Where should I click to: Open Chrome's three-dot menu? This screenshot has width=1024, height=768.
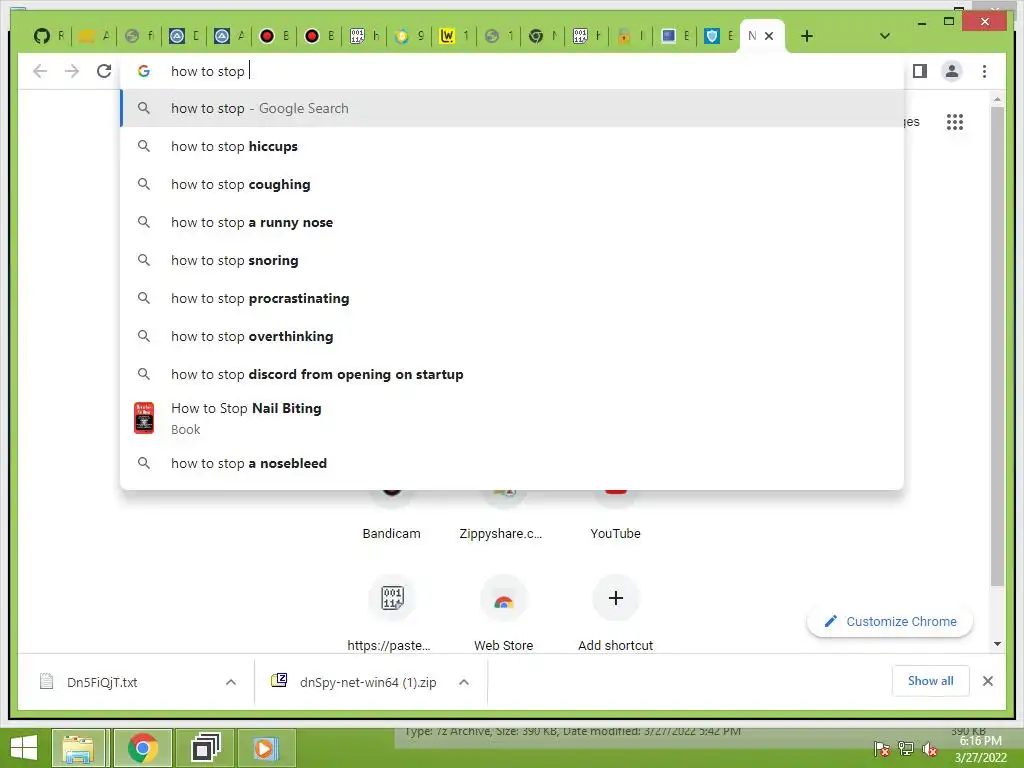[984, 71]
